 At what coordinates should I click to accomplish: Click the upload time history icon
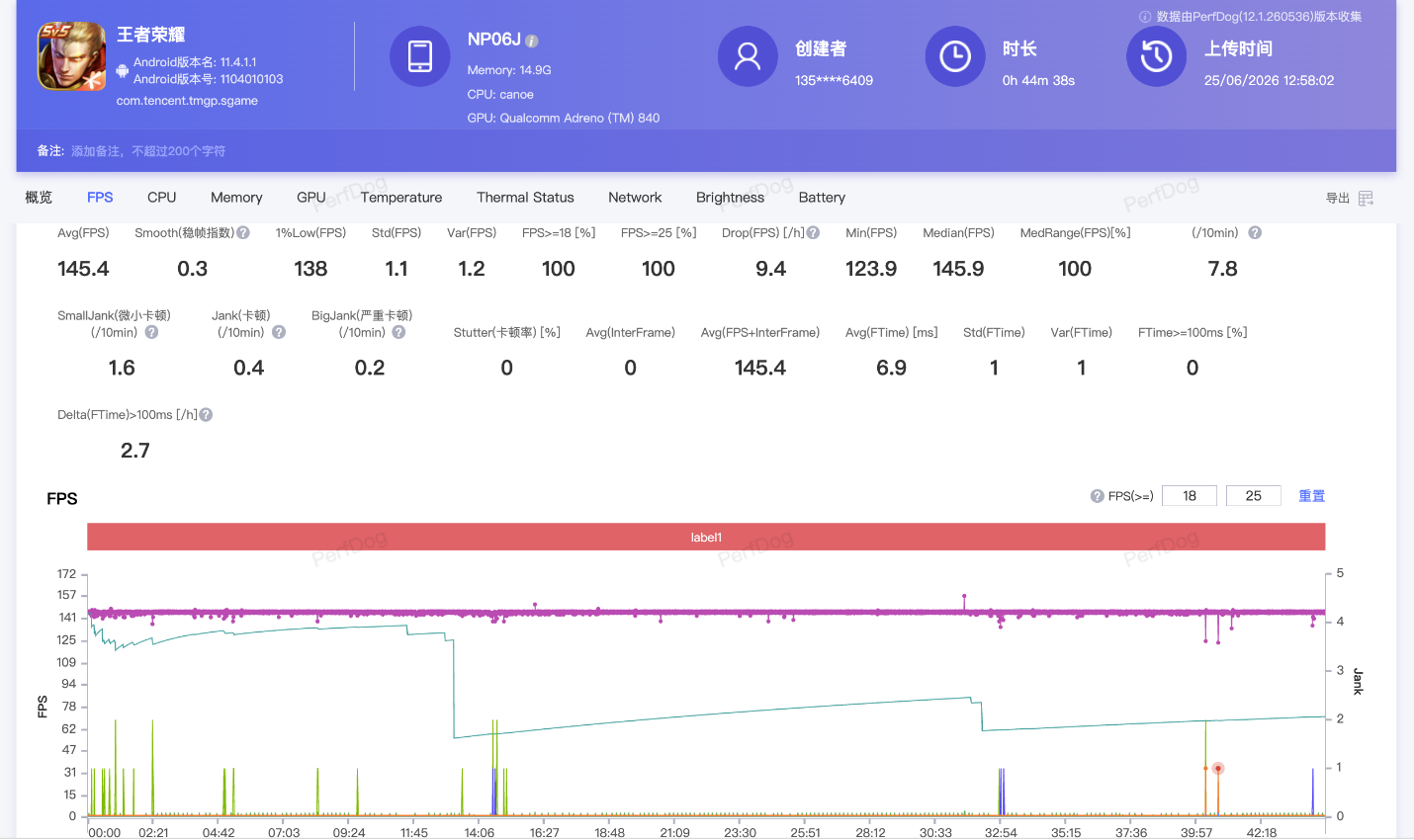[1156, 56]
